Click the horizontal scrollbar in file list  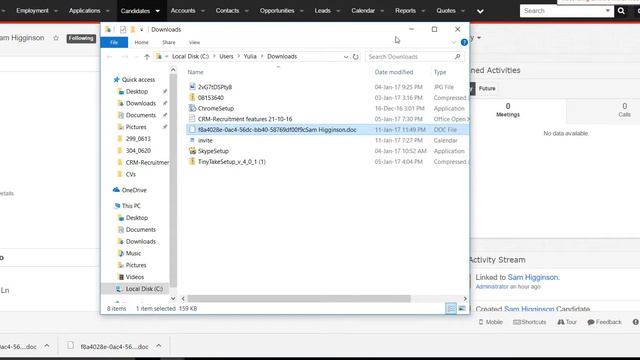click(x=299, y=299)
